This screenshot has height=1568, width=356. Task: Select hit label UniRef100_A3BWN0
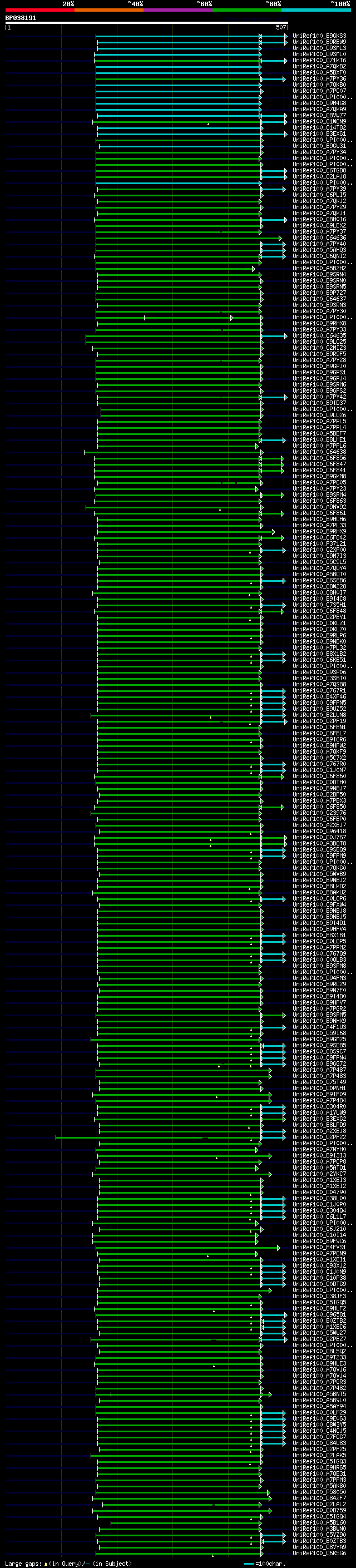click(319, 1529)
